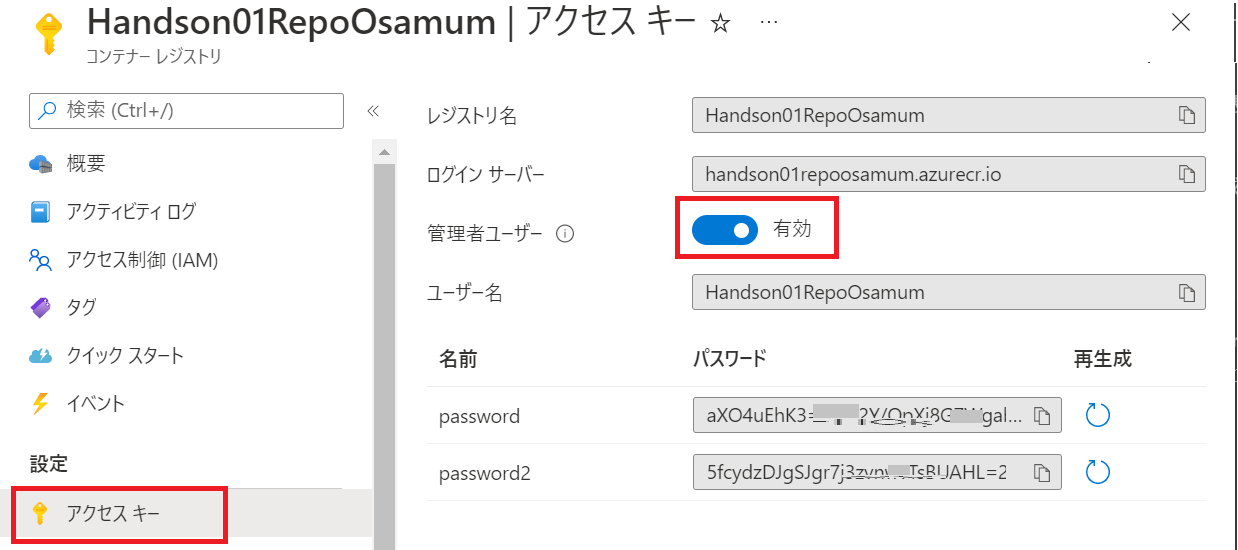This screenshot has width=1238, height=550.
Task: Show info tooltip for 管理者ユーザー
Action: [564, 234]
